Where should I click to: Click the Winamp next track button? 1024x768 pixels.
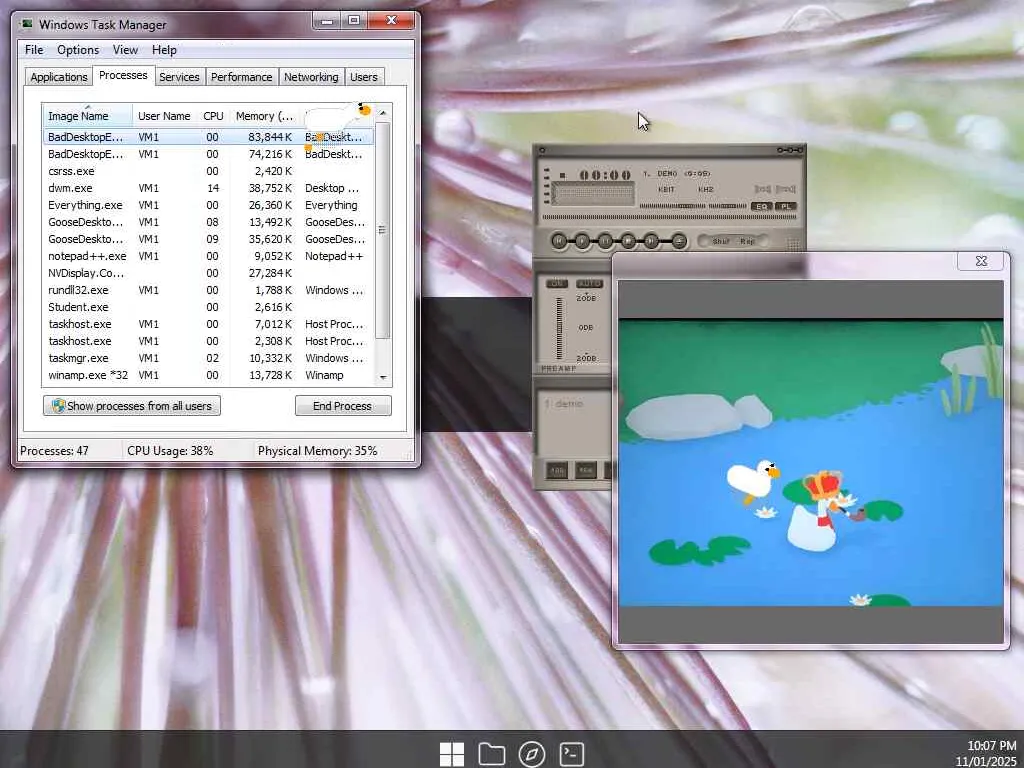(651, 241)
